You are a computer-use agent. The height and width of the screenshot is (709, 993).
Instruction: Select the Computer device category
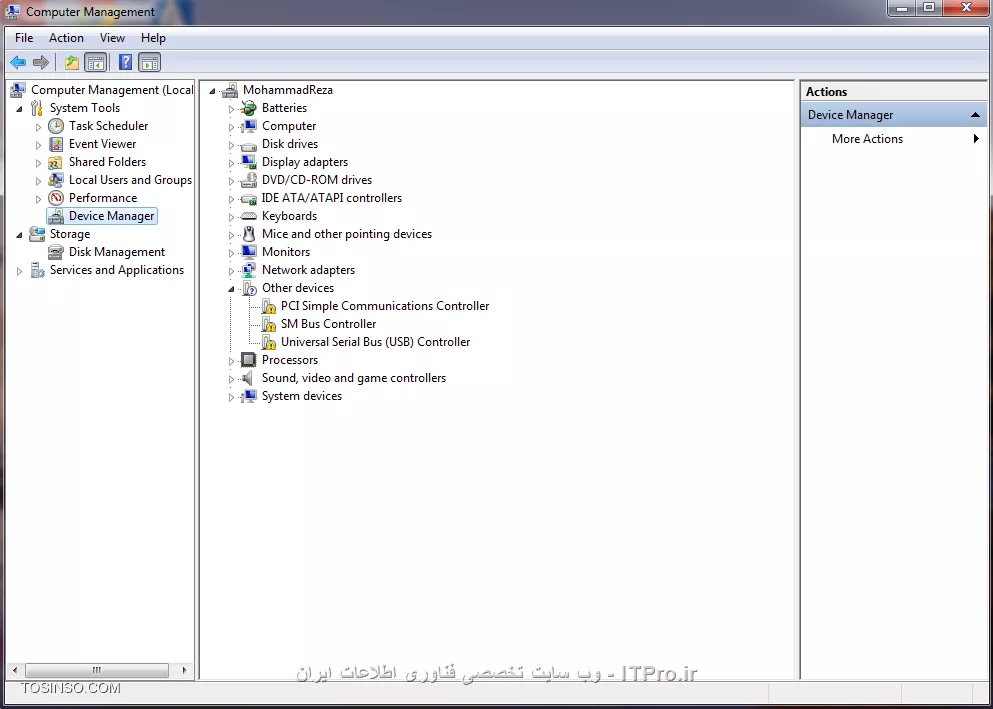(x=289, y=126)
